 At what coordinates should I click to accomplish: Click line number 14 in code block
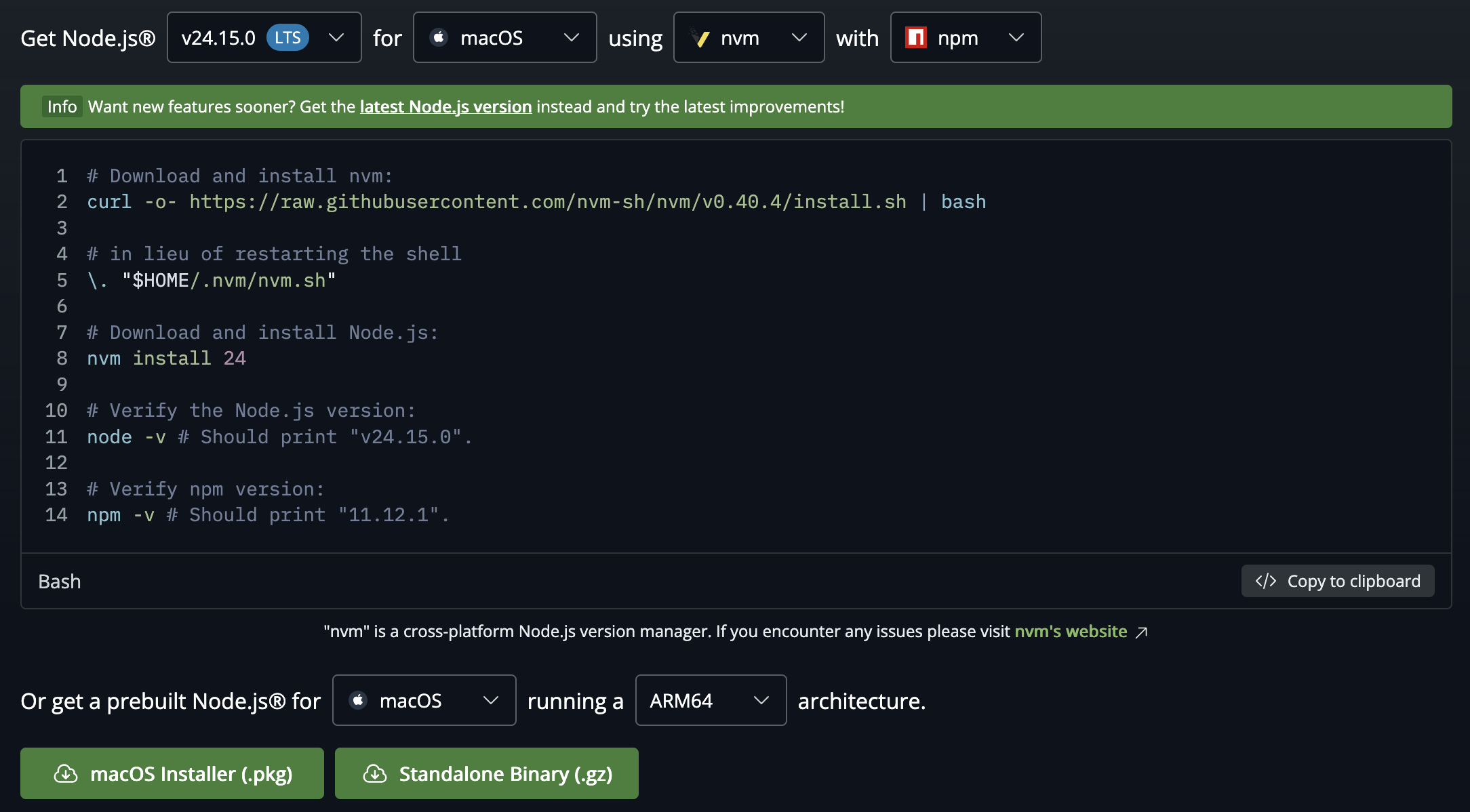point(56,515)
